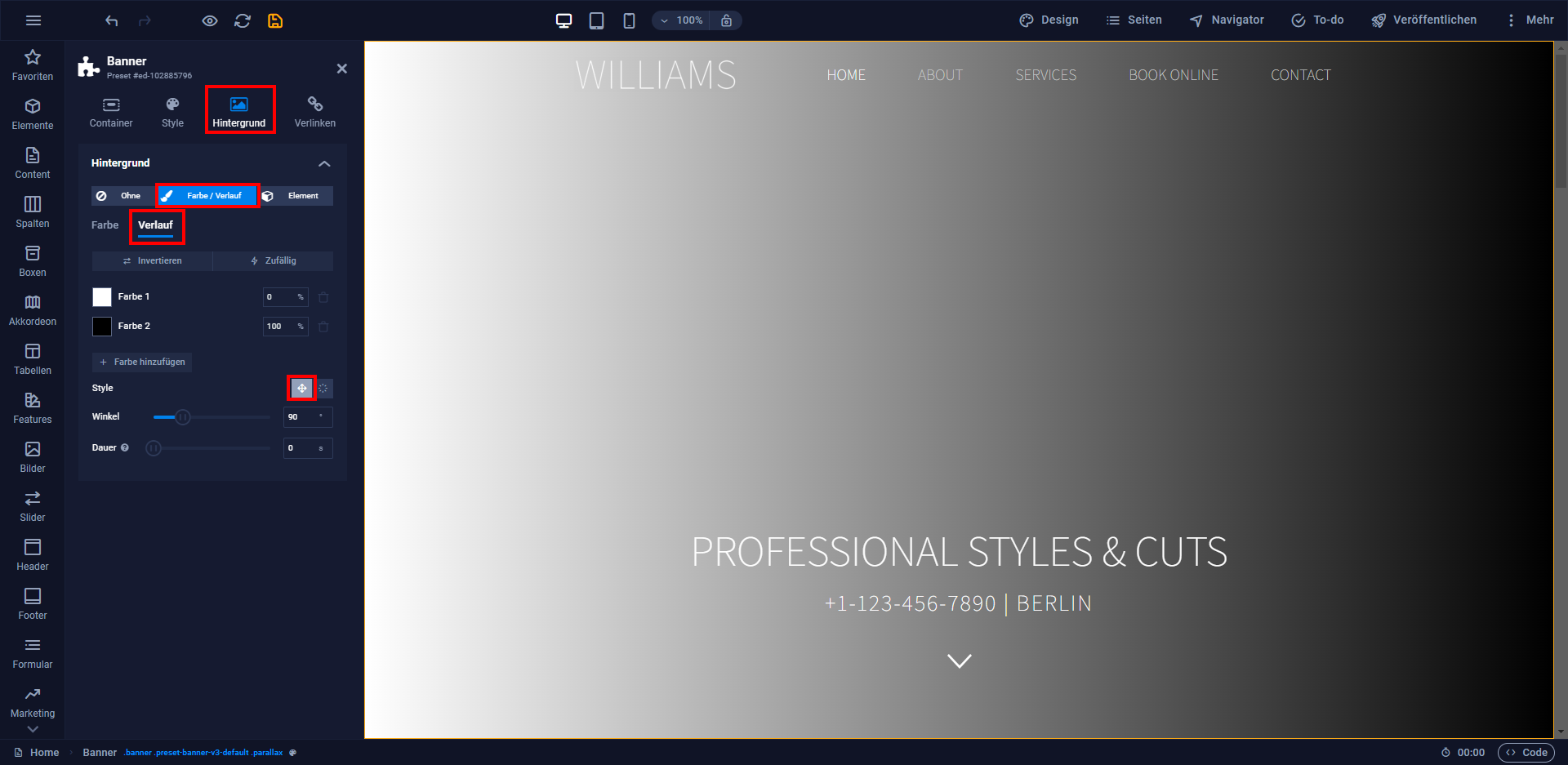This screenshot has width=1568, height=765.
Task: Expand more sidebar items with chevron
Action: click(33, 729)
